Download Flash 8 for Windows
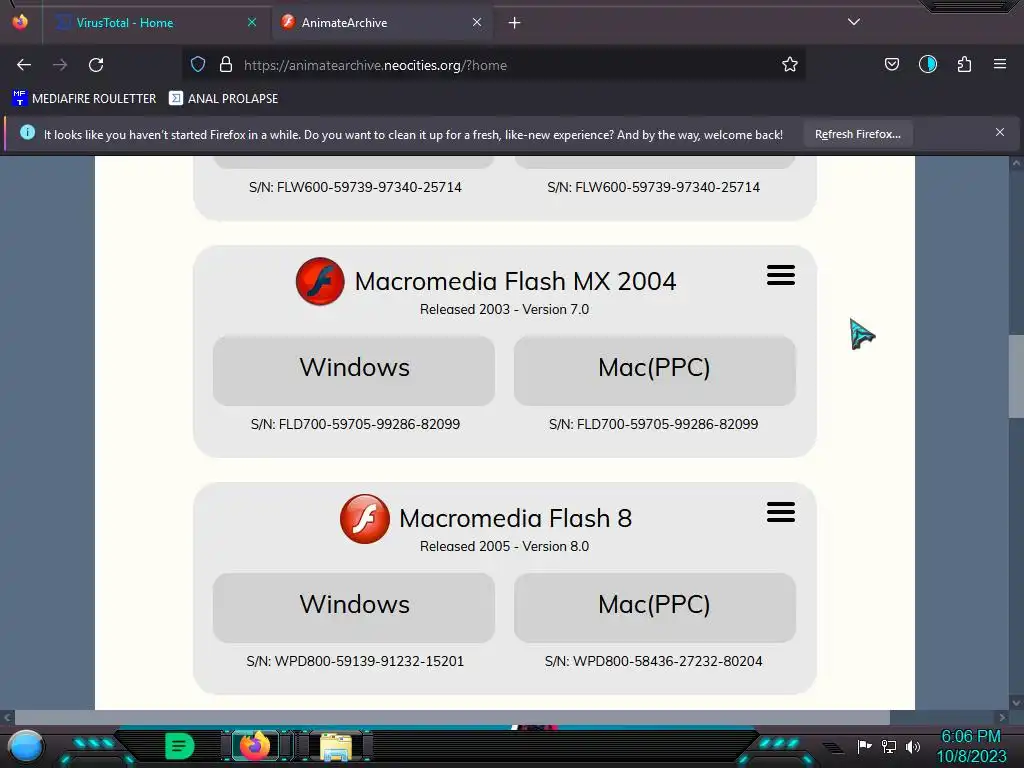 point(354,607)
